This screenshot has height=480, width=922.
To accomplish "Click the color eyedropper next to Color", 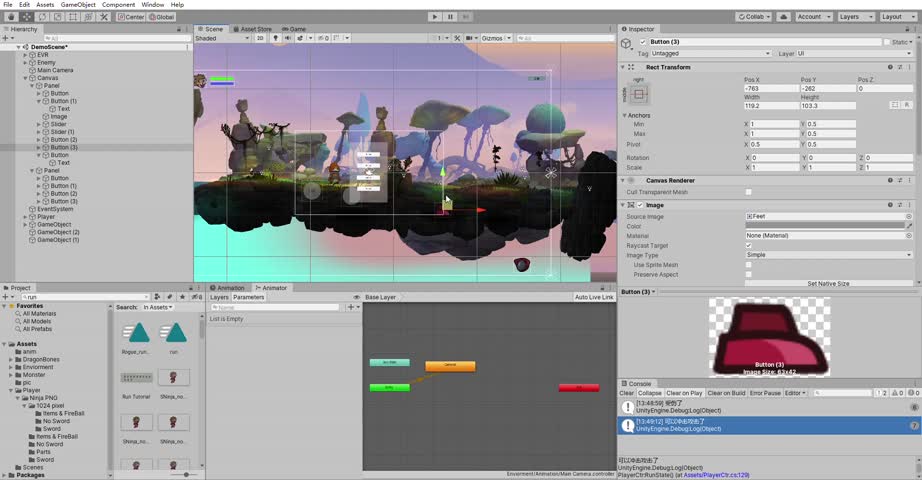I will [909, 226].
